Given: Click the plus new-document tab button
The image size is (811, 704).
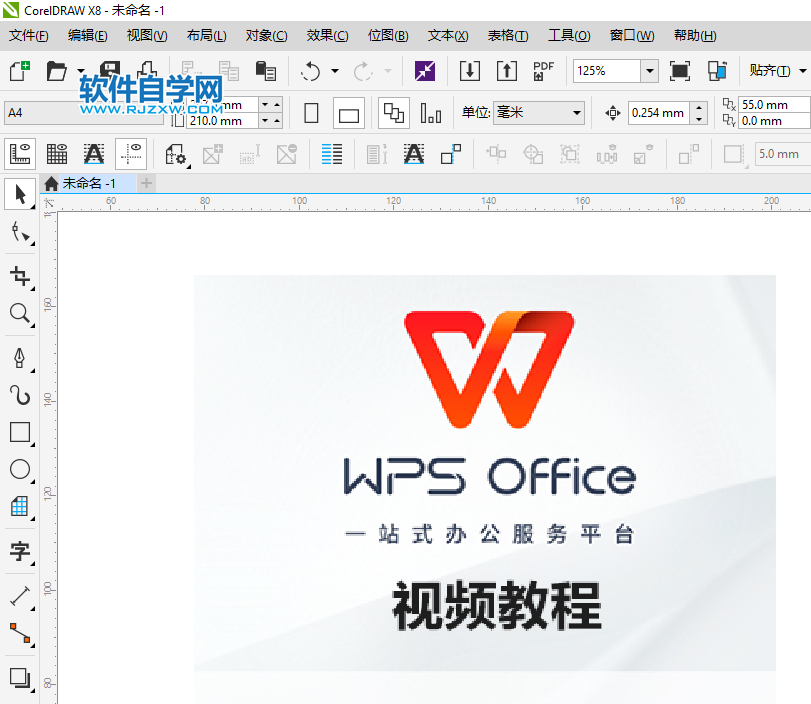Looking at the screenshot, I should click(x=146, y=183).
